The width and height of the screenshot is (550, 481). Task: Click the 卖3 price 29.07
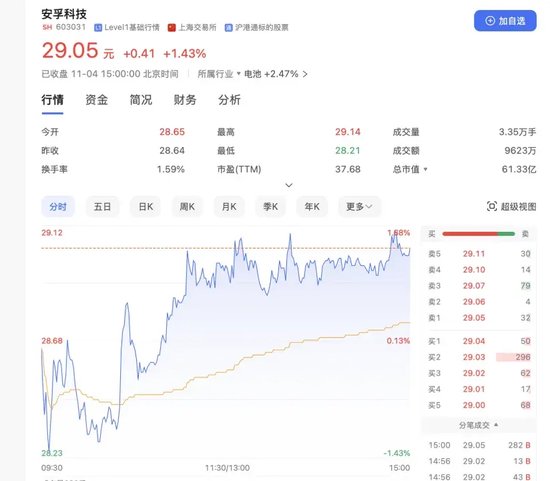474,286
